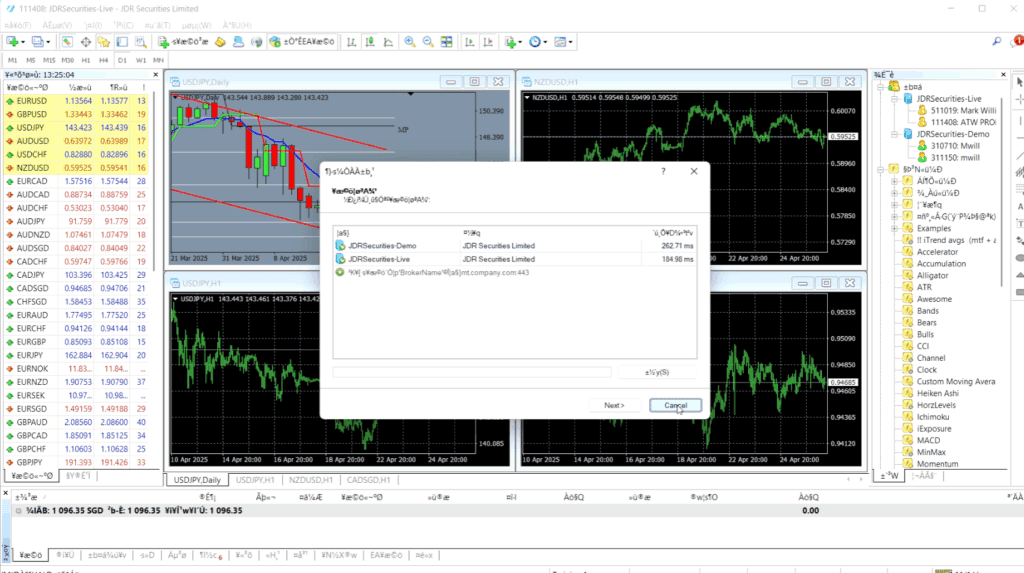Click the AutoTrading toolbar button

(302, 42)
